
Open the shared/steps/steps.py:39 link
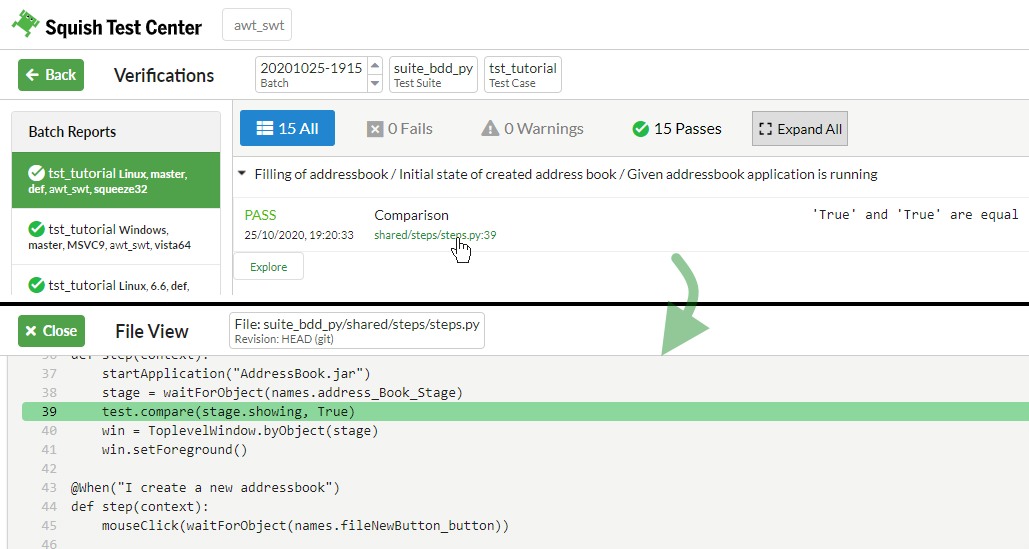pos(435,236)
